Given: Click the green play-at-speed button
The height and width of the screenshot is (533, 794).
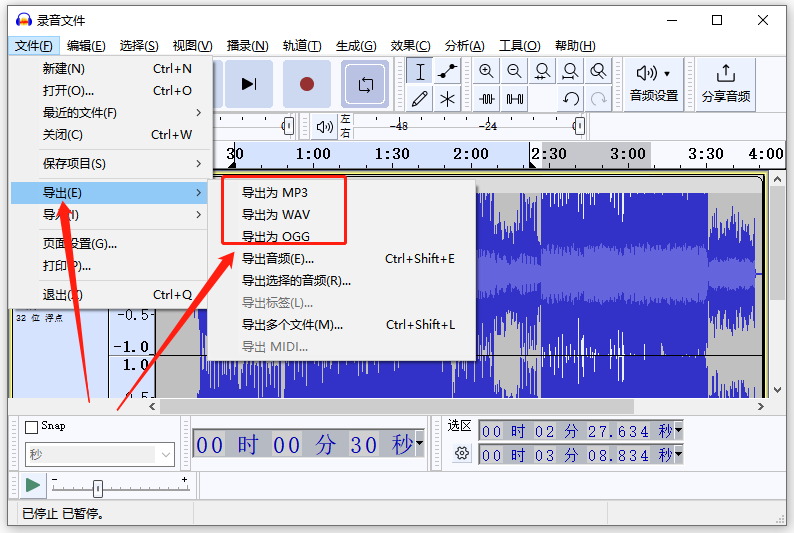Looking at the screenshot, I should tap(33, 485).
